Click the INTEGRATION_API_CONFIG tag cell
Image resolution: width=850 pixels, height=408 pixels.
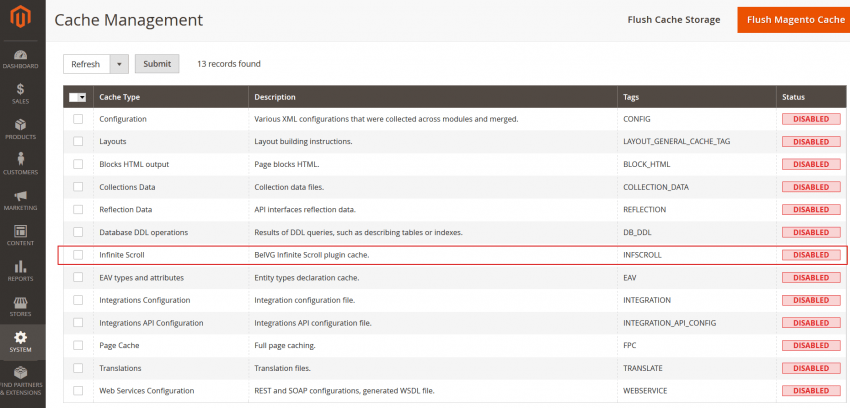(669, 322)
